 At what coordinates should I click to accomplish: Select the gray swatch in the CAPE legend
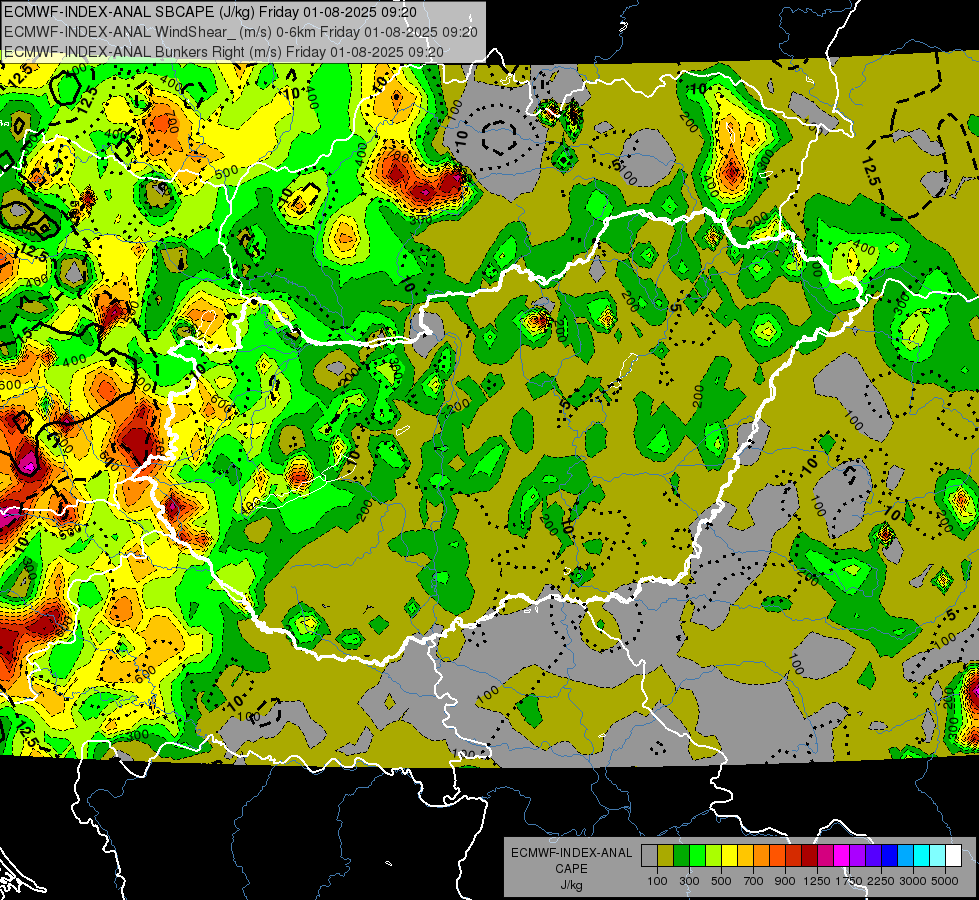tap(649, 856)
